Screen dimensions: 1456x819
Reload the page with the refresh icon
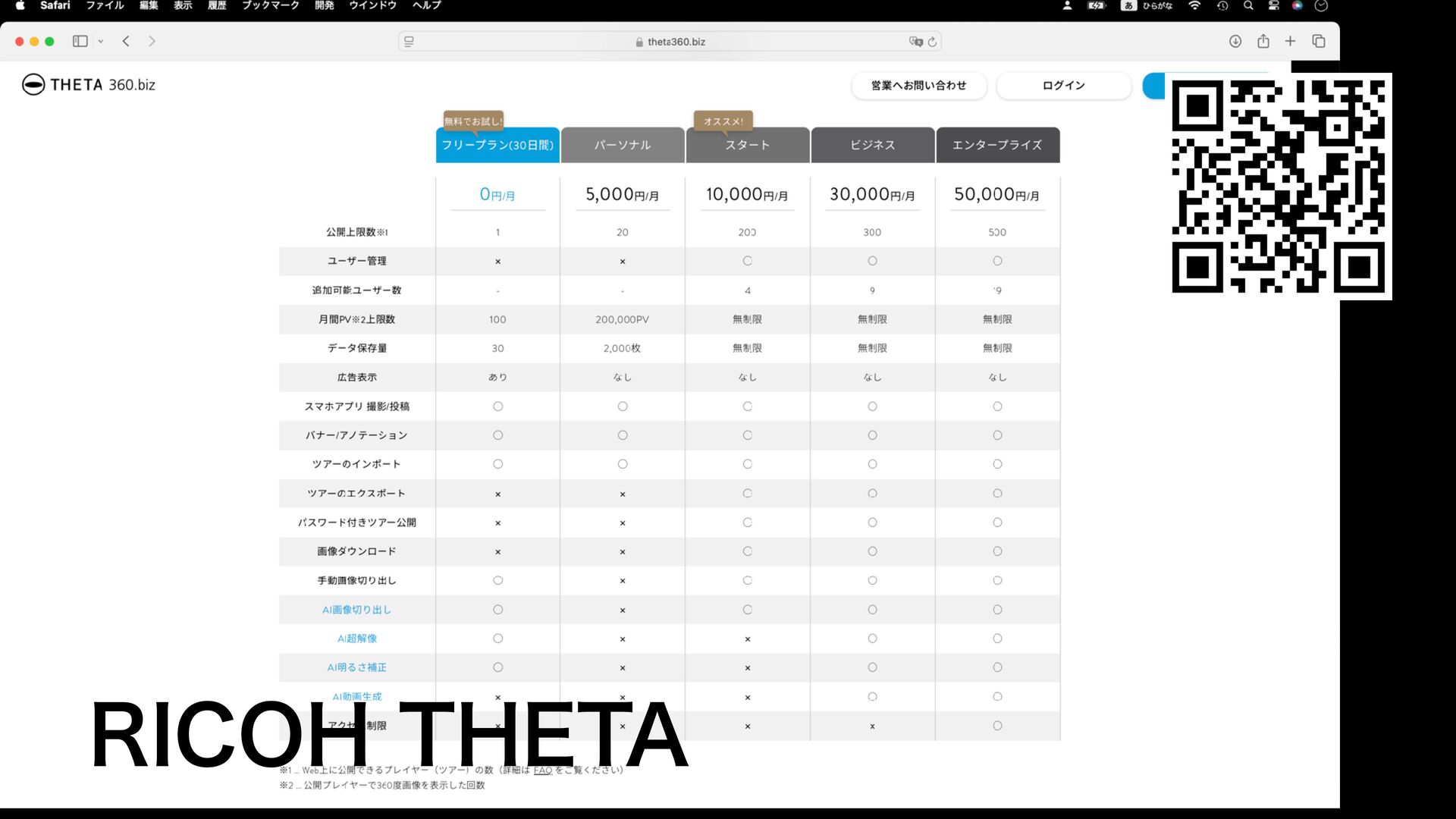[x=932, y=42]
